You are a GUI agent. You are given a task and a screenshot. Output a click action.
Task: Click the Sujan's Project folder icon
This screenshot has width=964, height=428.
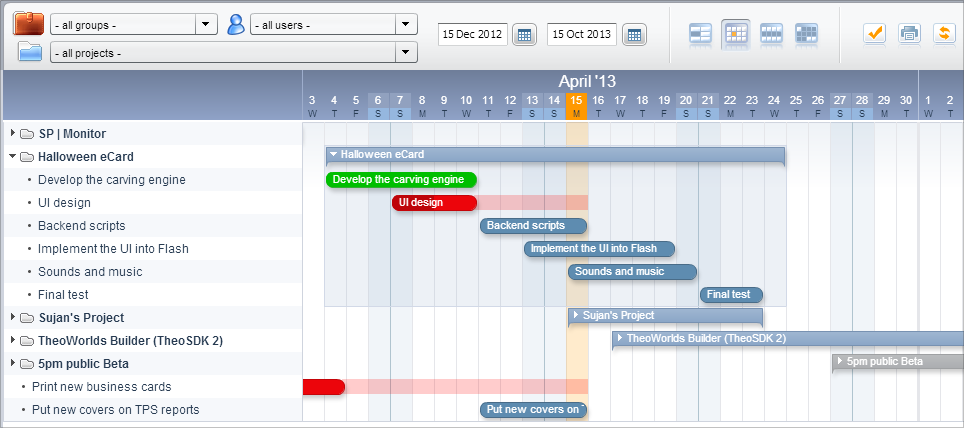(x=26, y=318)
